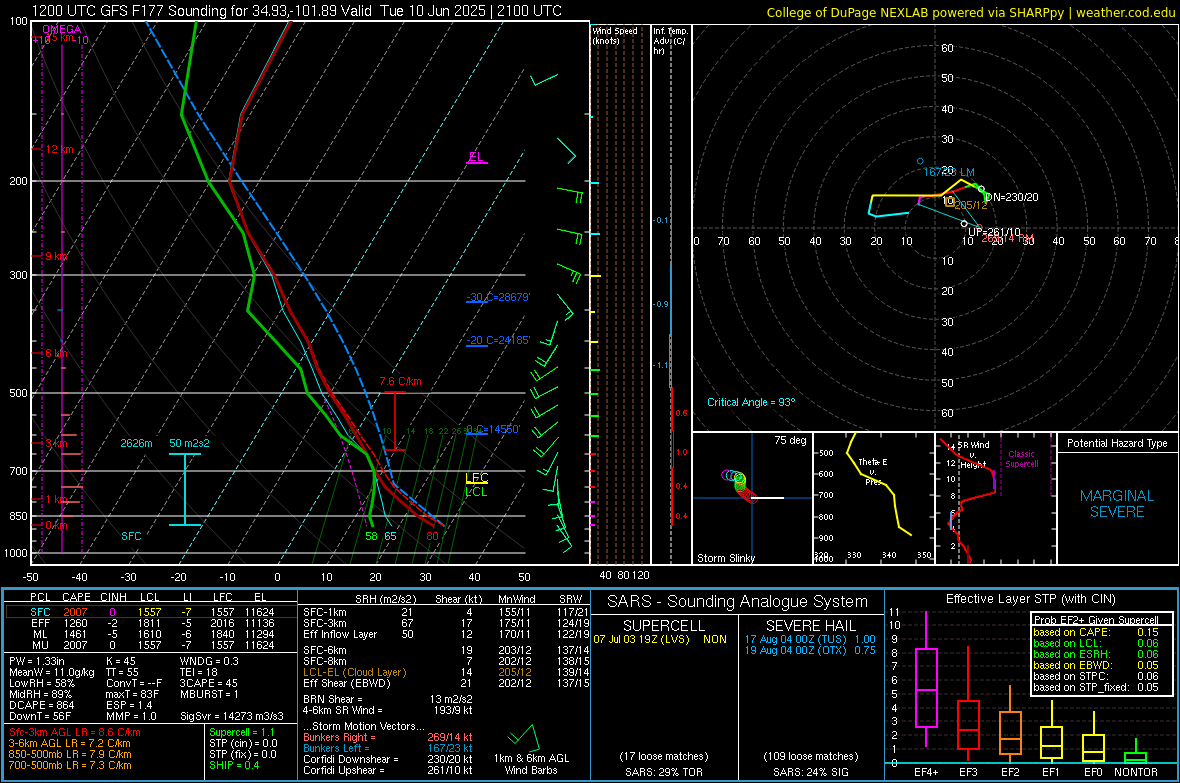Select the EFF parcel row
The height and width of the screenshot is (783, 1180).
(151, 623)
